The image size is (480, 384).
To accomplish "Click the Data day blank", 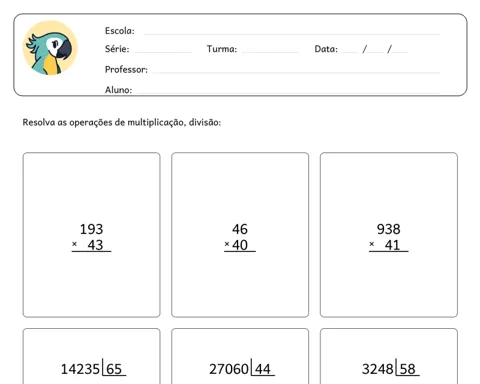I will [x=350, y=52].
